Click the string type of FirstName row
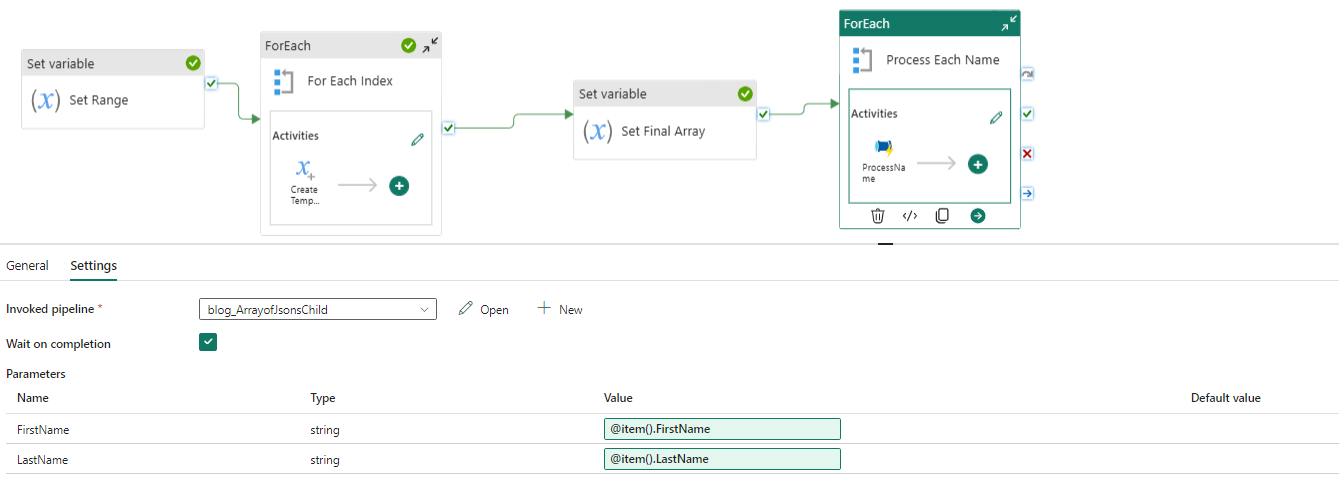Image resolution: width=1339 pixels, height=484 pixels. (x=325, y=430)
